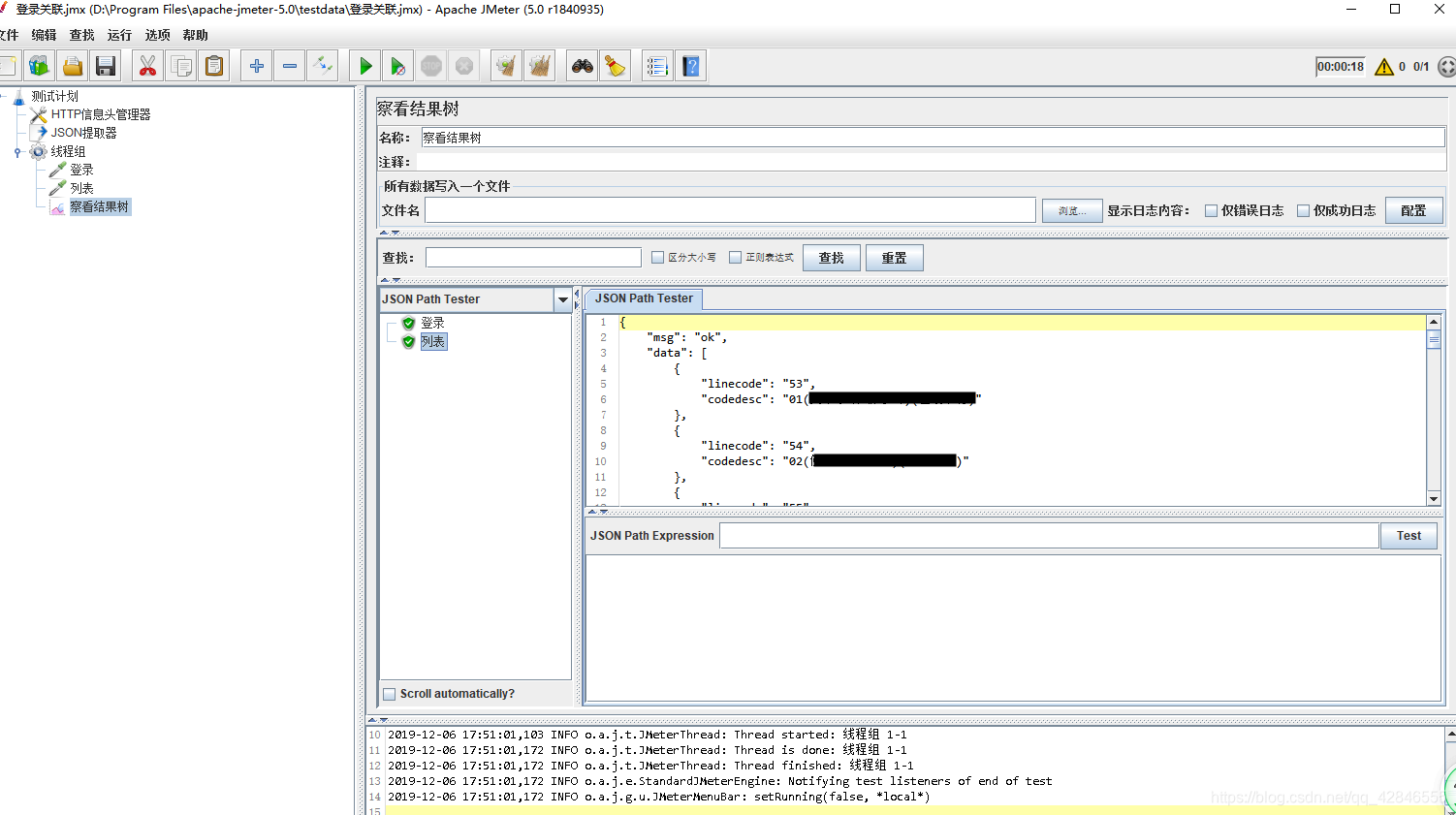Viewport: 1456px width, 815px height.
Task: Enable the 仅错误日志 checkbox
Action: point(1211,210)
